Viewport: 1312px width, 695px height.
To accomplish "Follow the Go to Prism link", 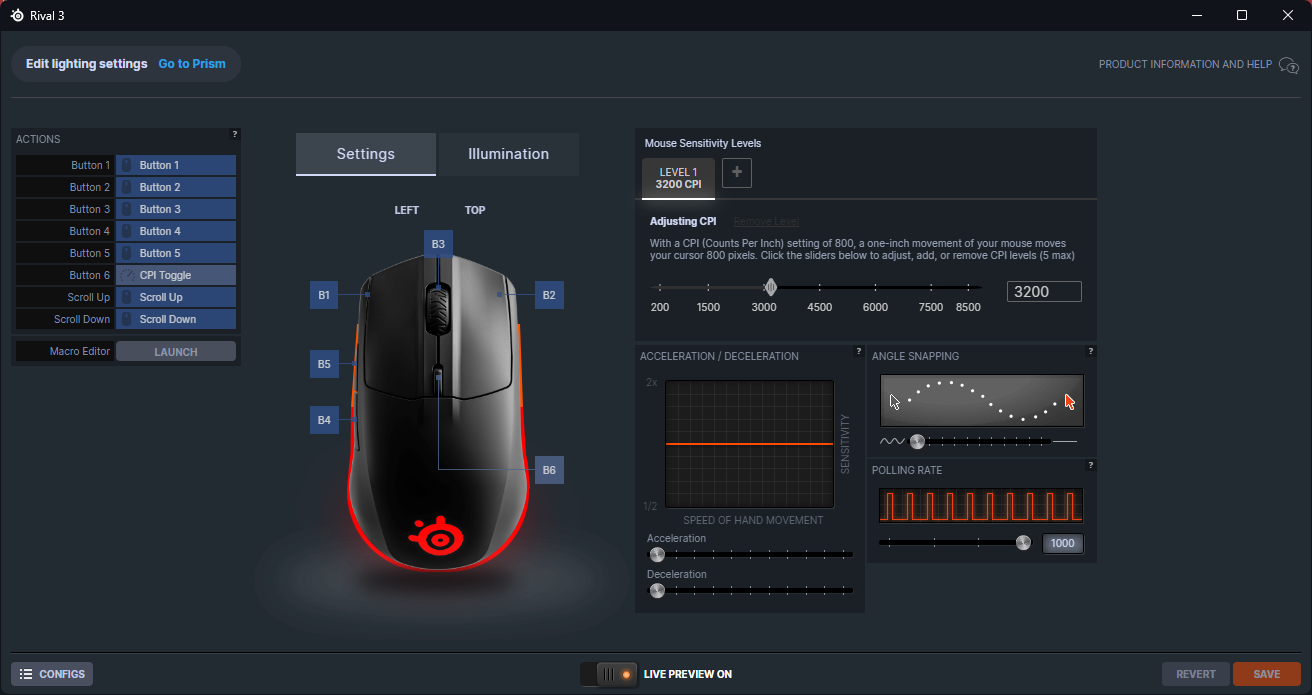I will click(192, 64).
